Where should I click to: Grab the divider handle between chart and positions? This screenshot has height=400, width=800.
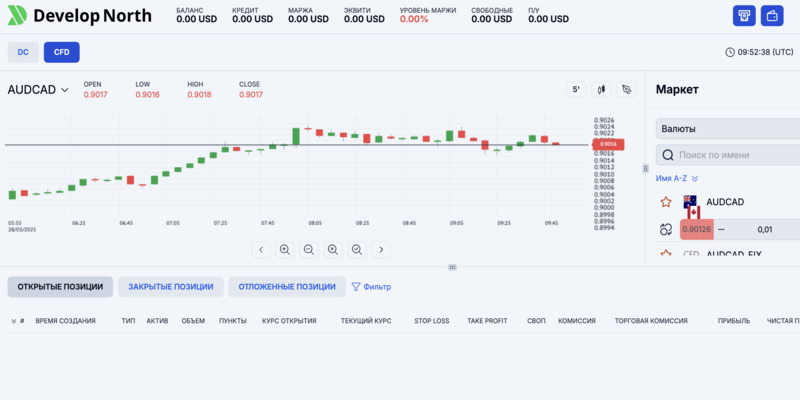click(x=452, y=267)
